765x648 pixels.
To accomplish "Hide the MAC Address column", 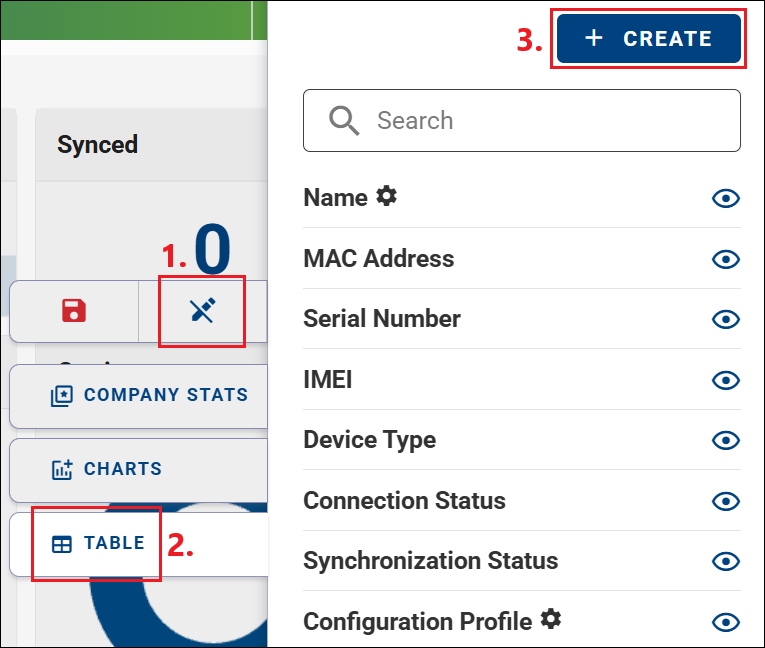I will pos(726,259).
